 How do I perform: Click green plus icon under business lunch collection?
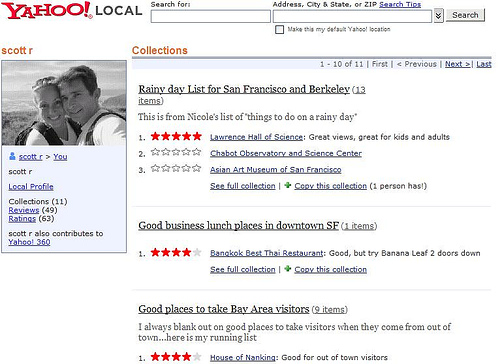[288, 269]
